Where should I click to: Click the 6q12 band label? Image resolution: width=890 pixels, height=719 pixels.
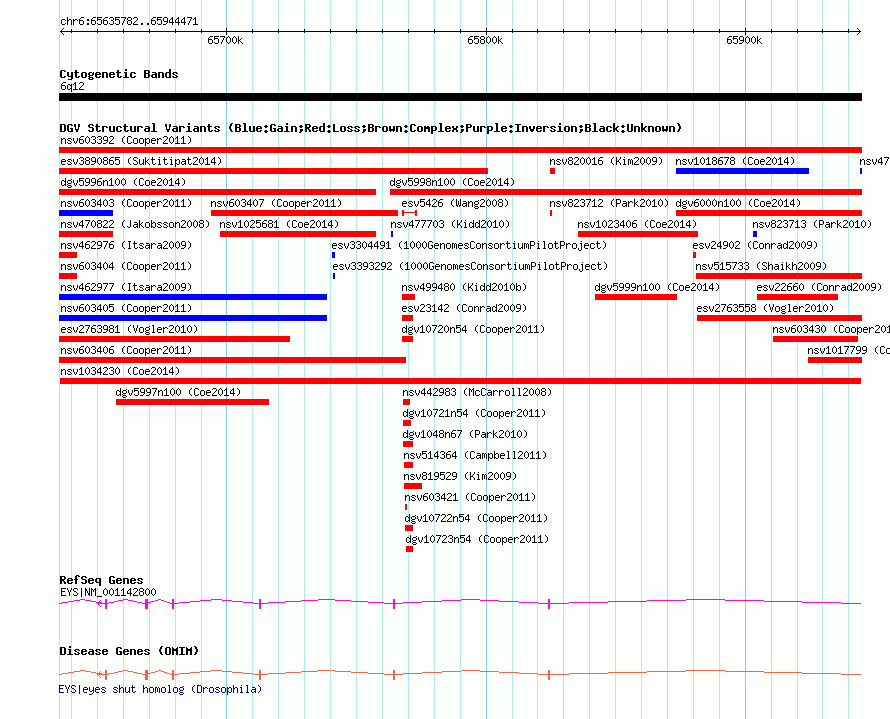click(72, 86)
